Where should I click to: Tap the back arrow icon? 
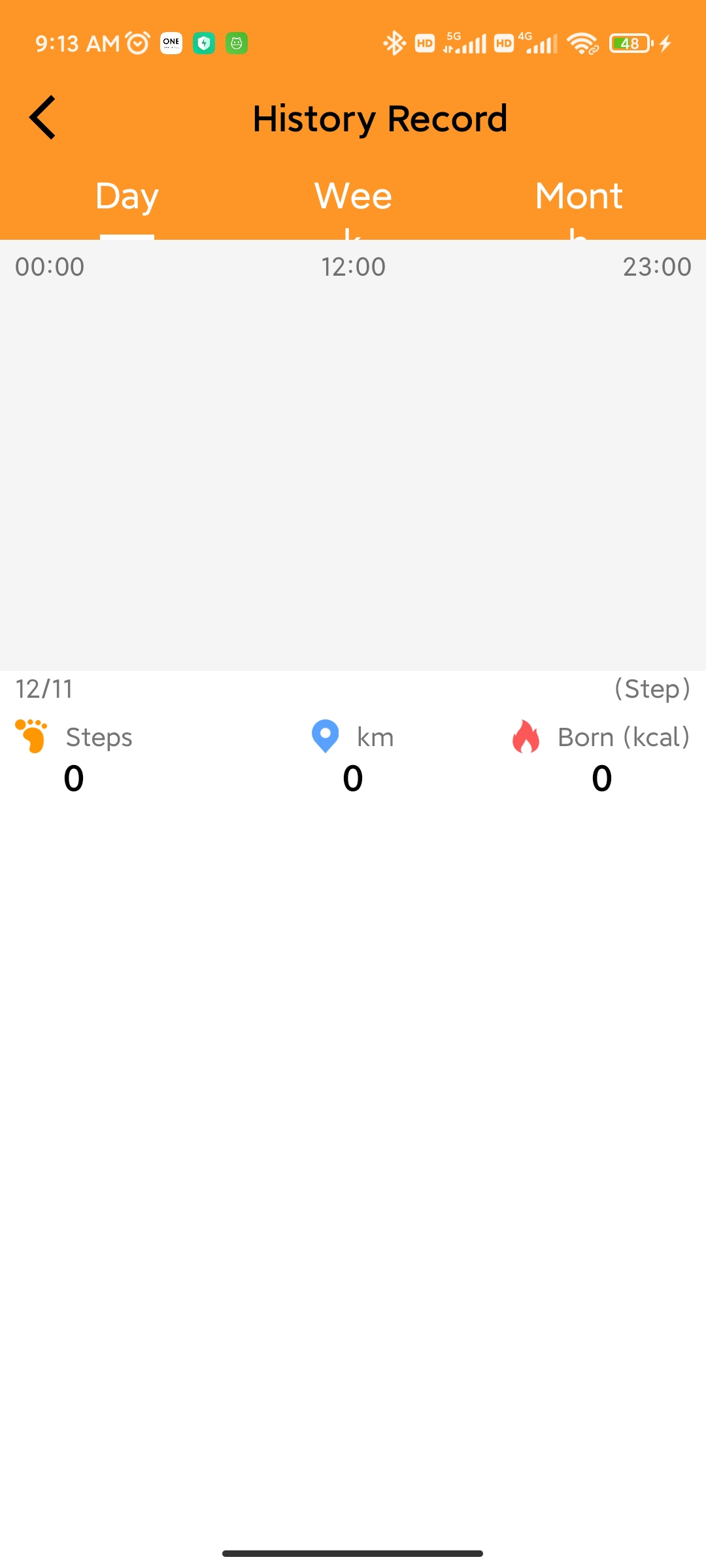(x=42, y=118)
